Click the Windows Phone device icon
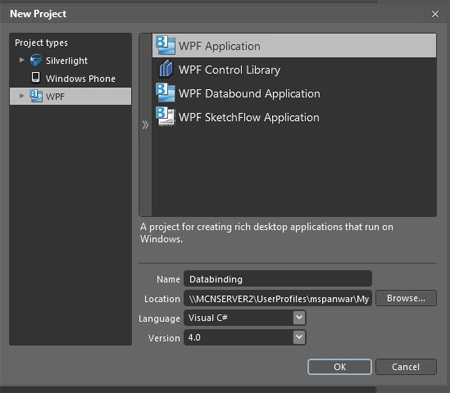The width and height of the screenshot is (450, 393). [x=36, y=77]
